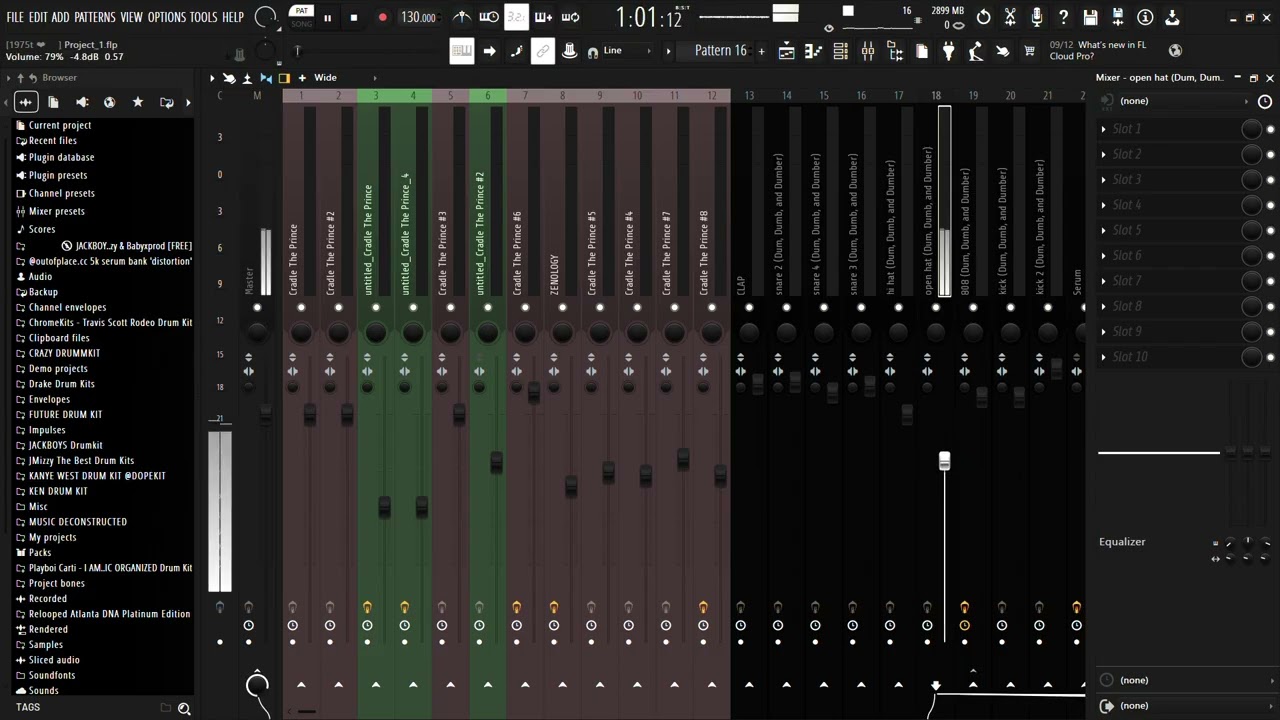Toggle typing keyboard to piano icon
The width and height of the screenshot is (1280, 720).
461,51
